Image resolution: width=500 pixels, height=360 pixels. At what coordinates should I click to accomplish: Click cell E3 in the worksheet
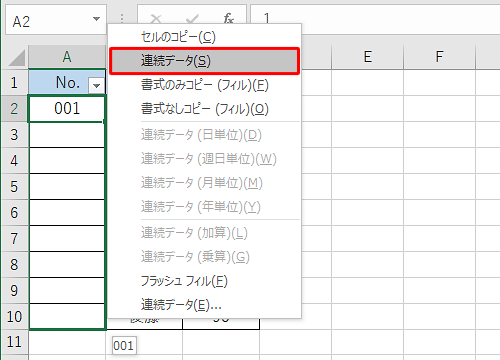point(368,135)
